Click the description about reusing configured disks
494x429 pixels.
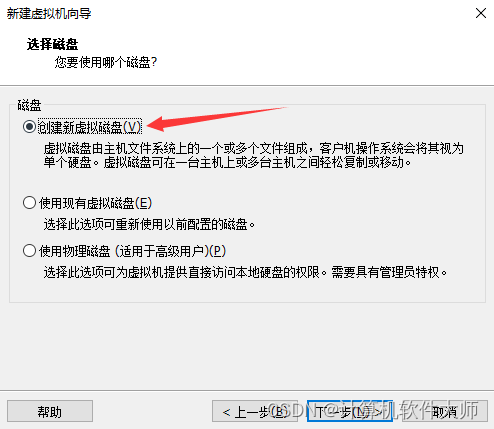(149, 224)
